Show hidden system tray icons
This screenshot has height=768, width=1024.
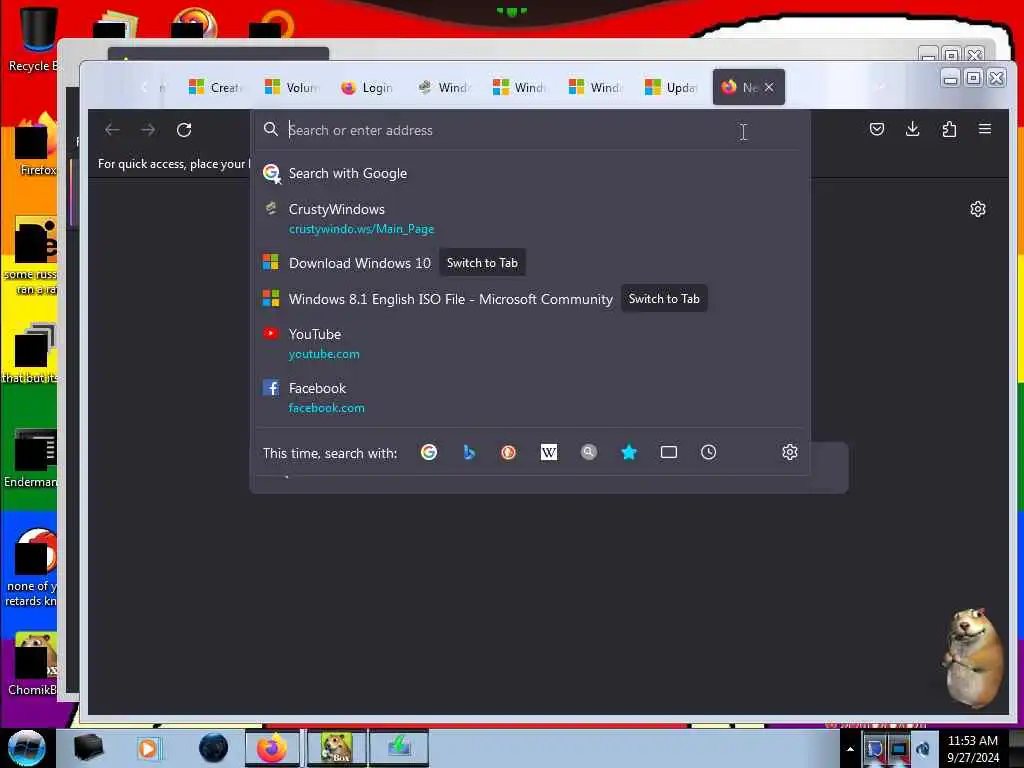click(850, 748)
